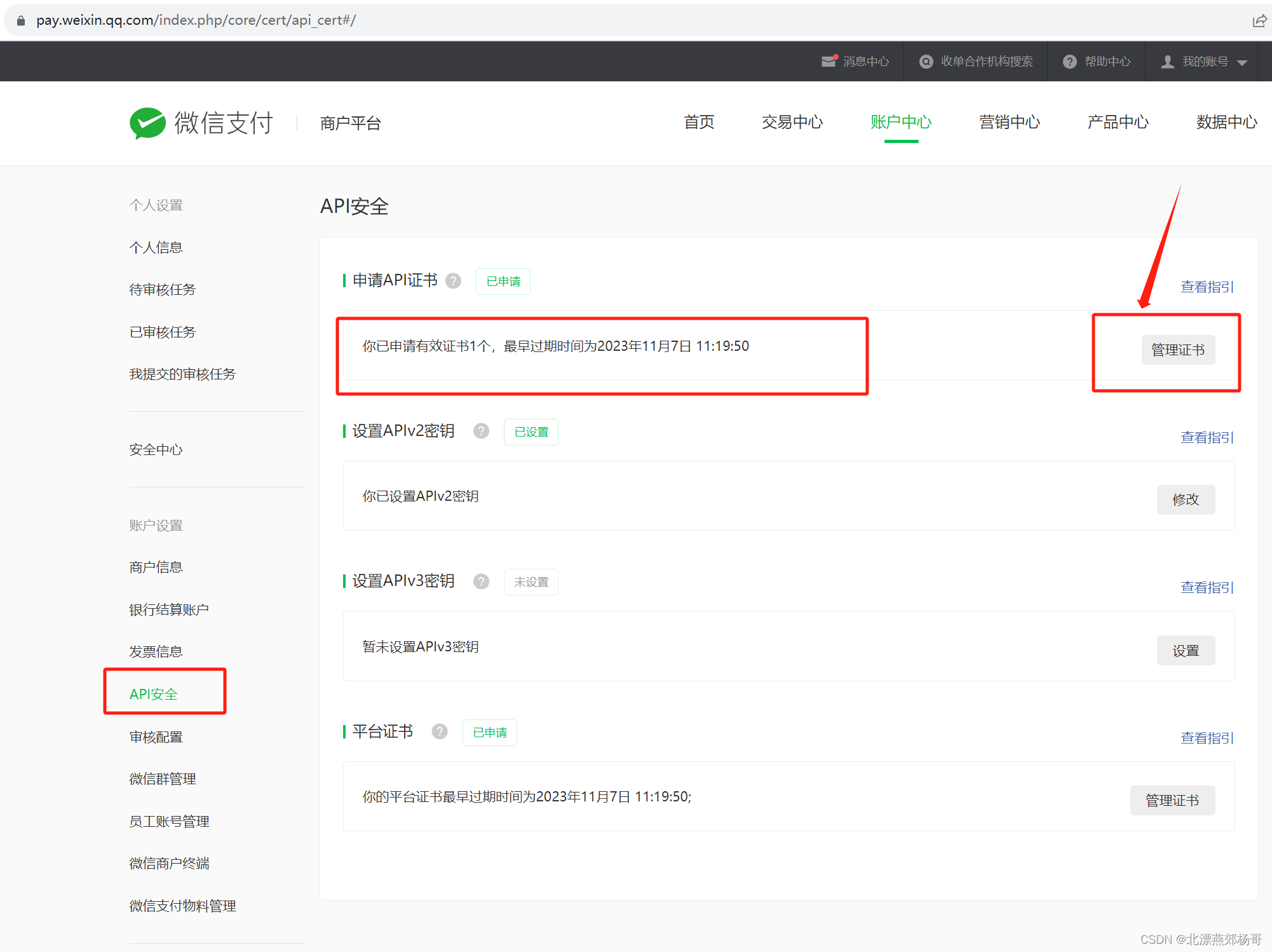Click 管理证书 button in 平台证书 section

1172,800
